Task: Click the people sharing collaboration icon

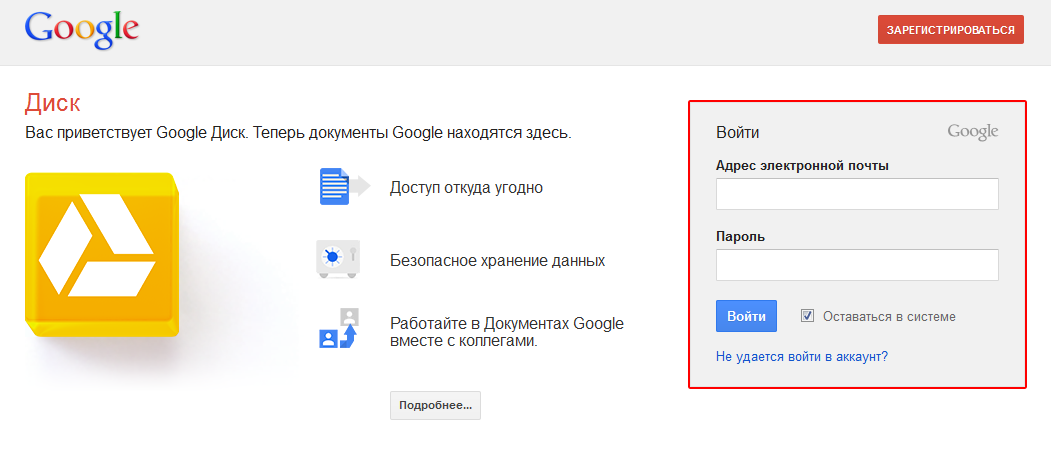Action: (x=339, y=328)
